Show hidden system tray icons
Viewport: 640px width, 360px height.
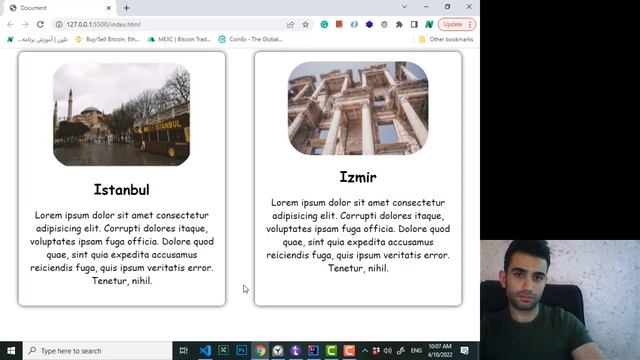365,351
